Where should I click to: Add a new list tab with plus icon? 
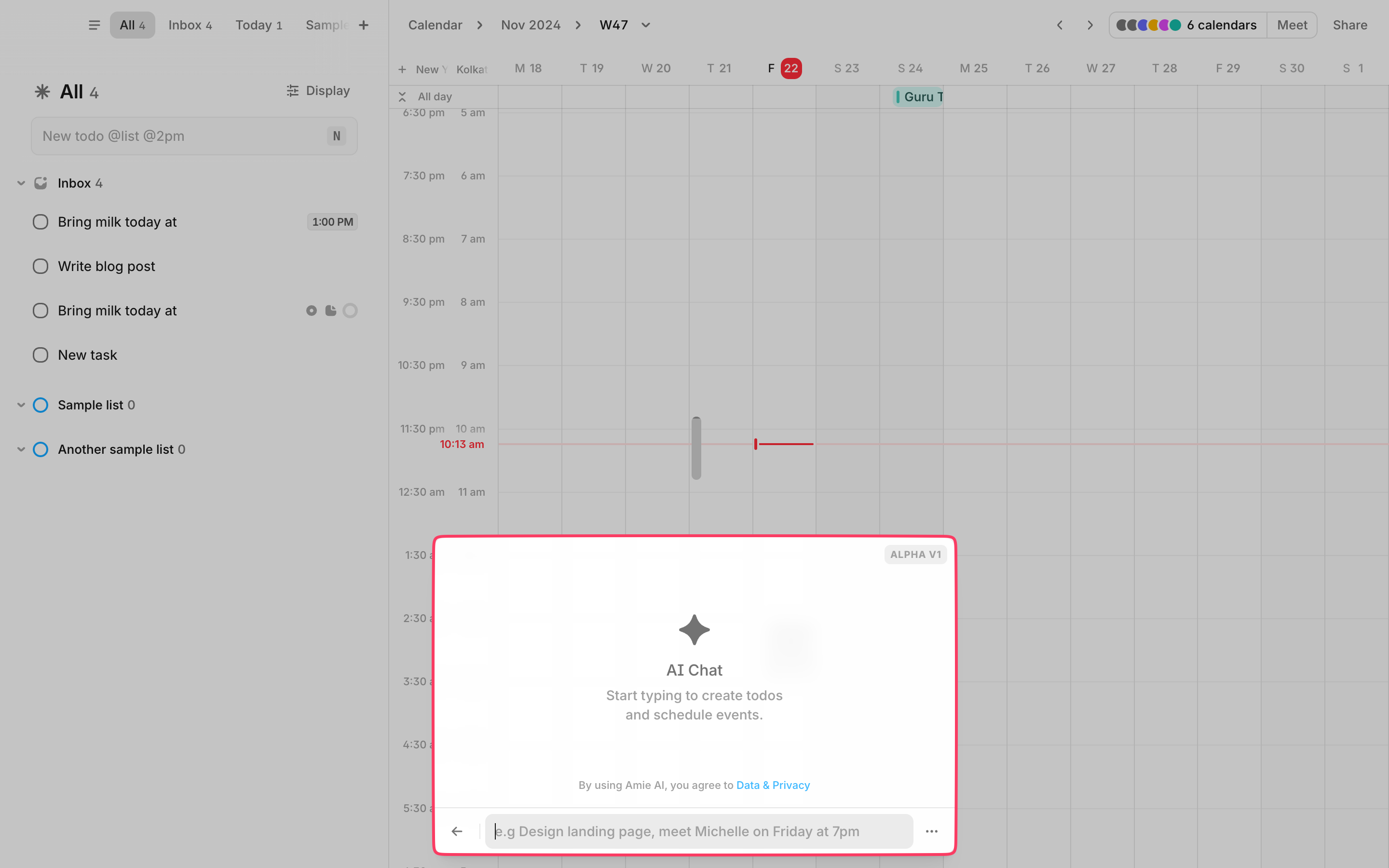[363, 25]
